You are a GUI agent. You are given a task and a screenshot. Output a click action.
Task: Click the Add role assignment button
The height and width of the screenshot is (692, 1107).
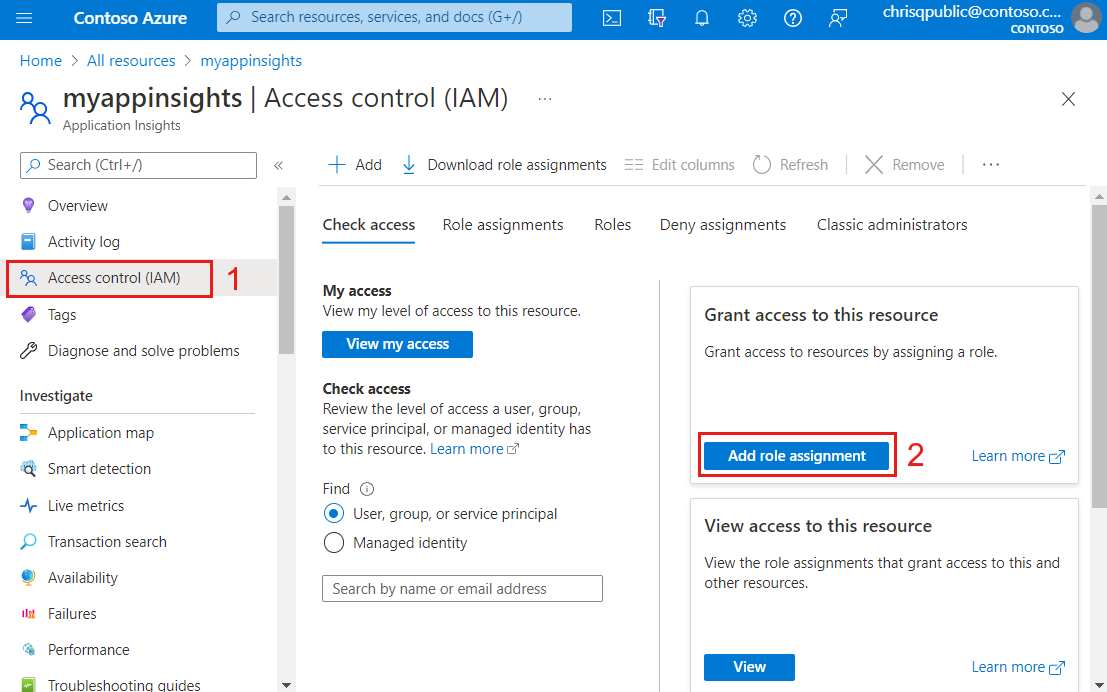pyautogui.click(x=796, y=455)
